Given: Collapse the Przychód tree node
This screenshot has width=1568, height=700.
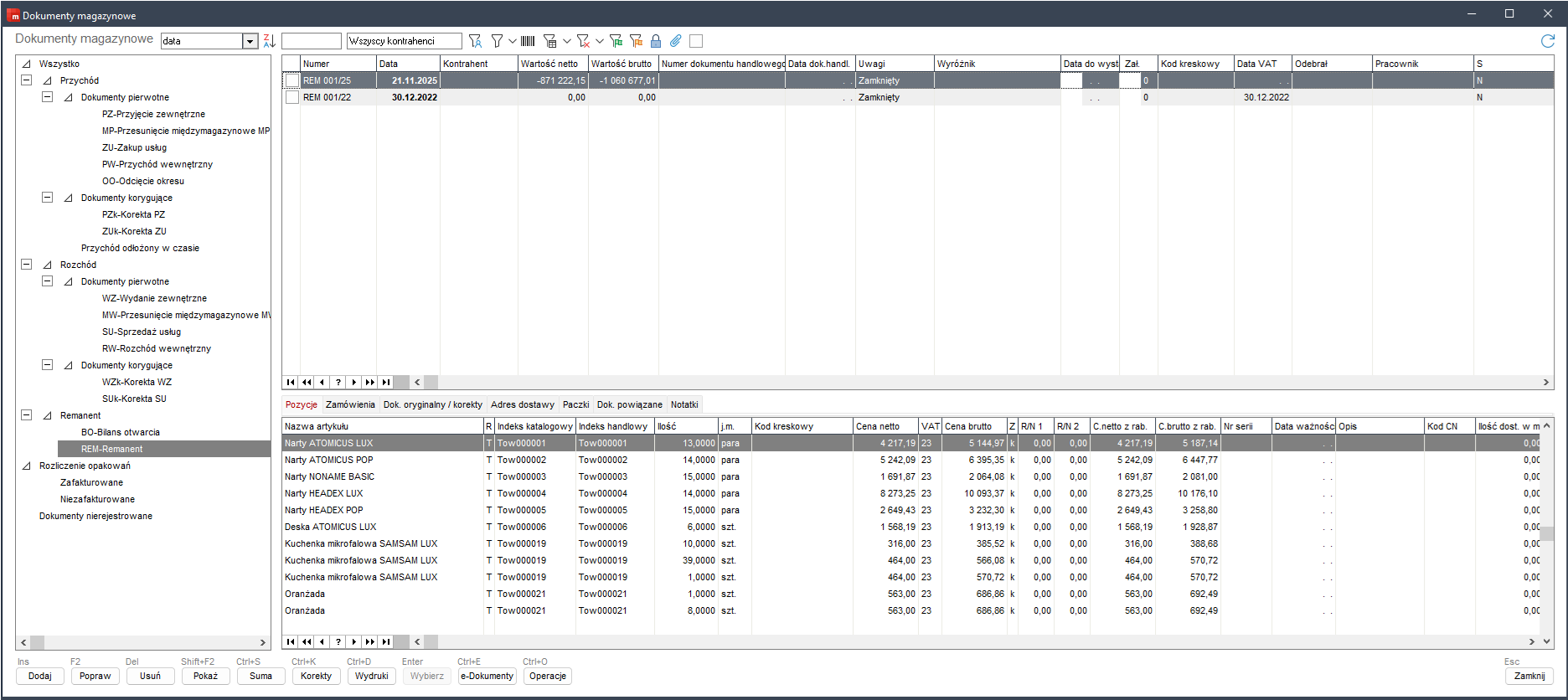Looking at the screenshot, I should 27,80.
